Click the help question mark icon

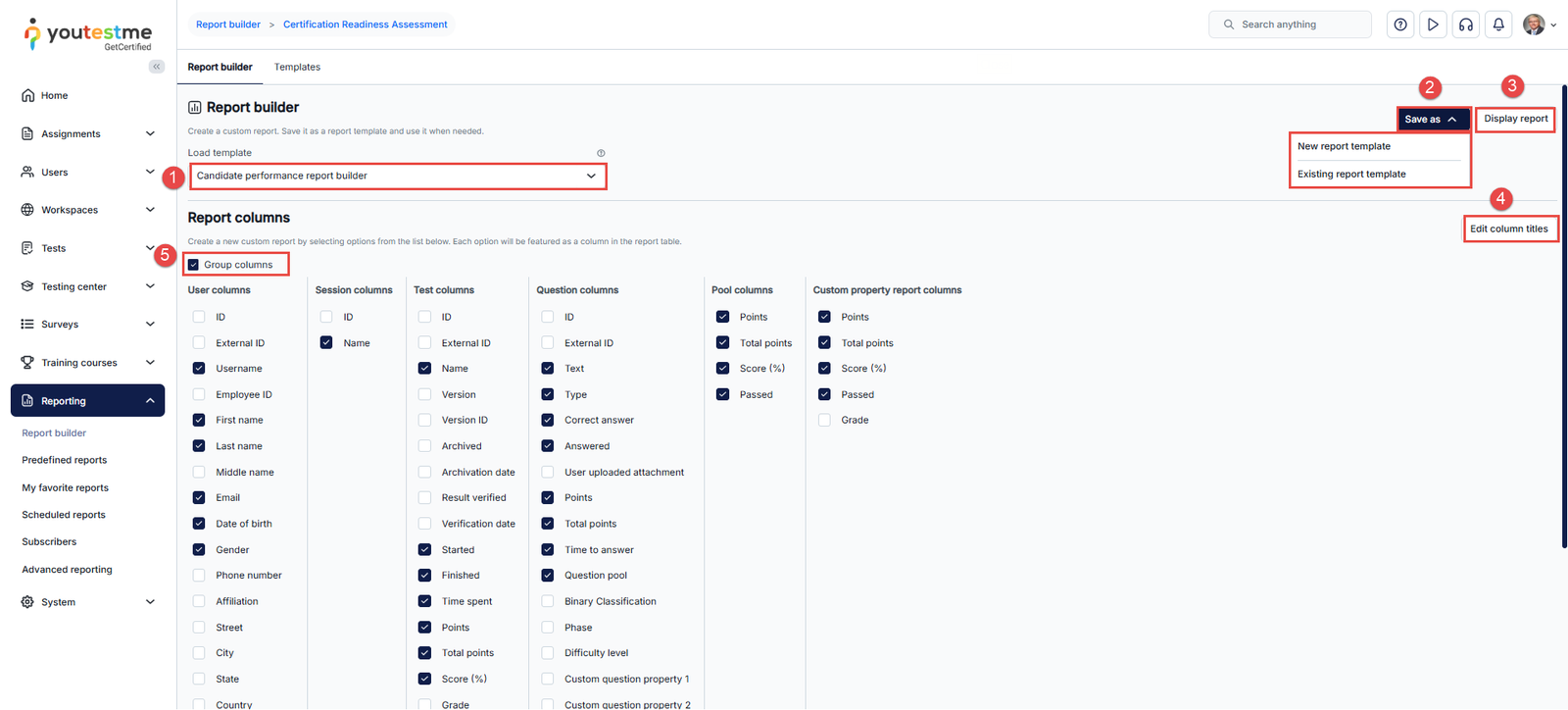coord(1400,25)
